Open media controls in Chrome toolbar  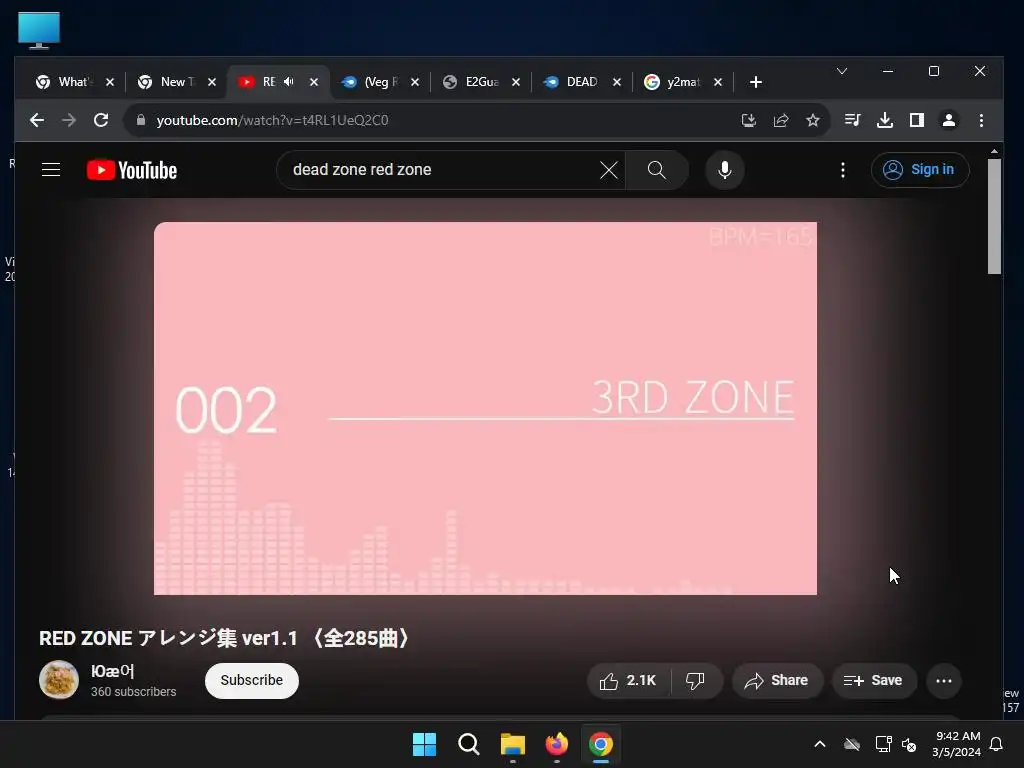pyautogui.click(x=852, y=120)
